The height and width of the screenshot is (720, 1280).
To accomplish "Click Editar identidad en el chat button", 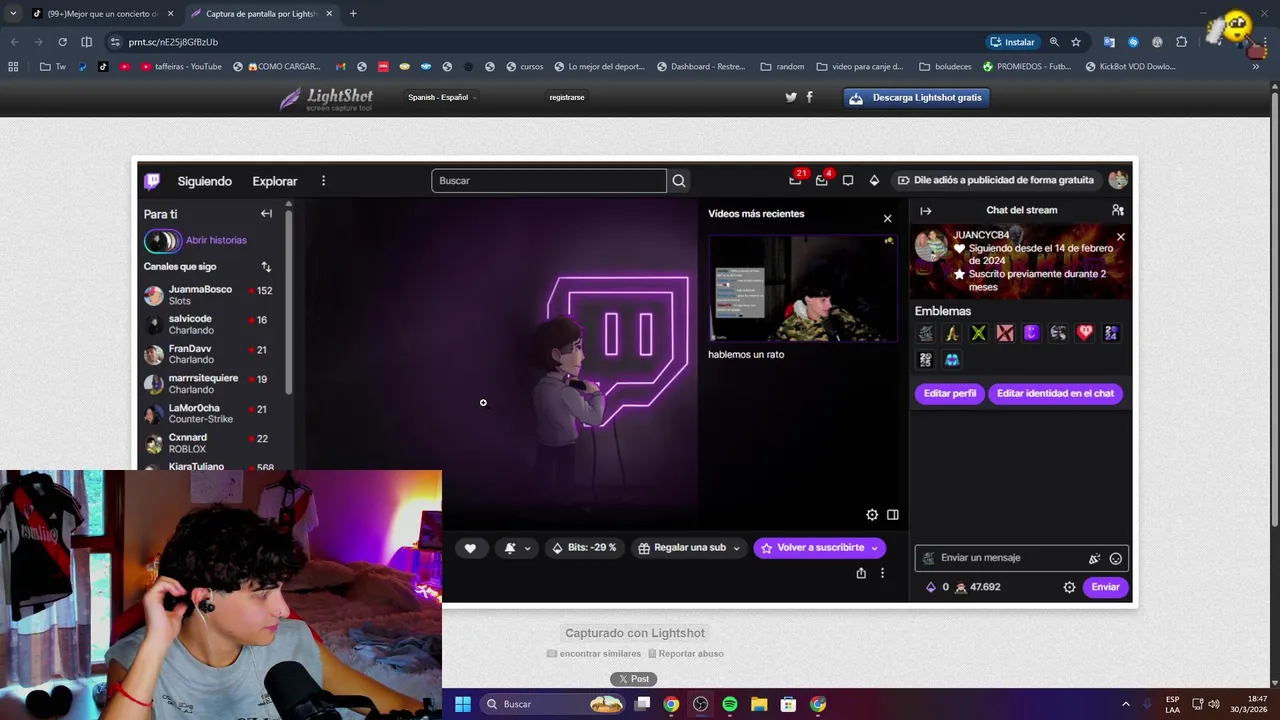I will click(x=1055, y=394).
